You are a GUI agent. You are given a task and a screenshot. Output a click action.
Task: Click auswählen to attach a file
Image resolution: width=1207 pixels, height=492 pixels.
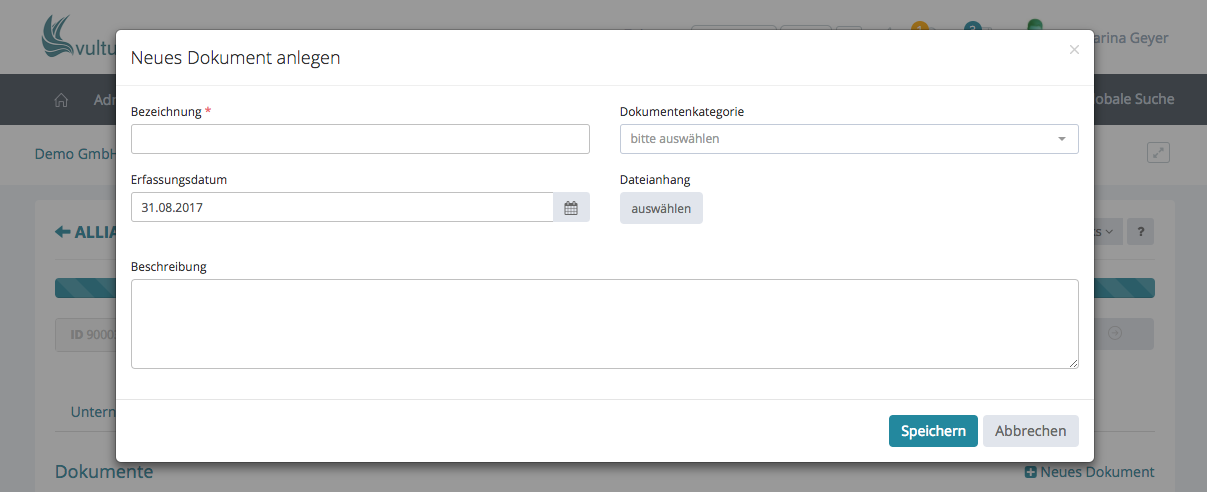pyautogui.click(x=661, y=208)
